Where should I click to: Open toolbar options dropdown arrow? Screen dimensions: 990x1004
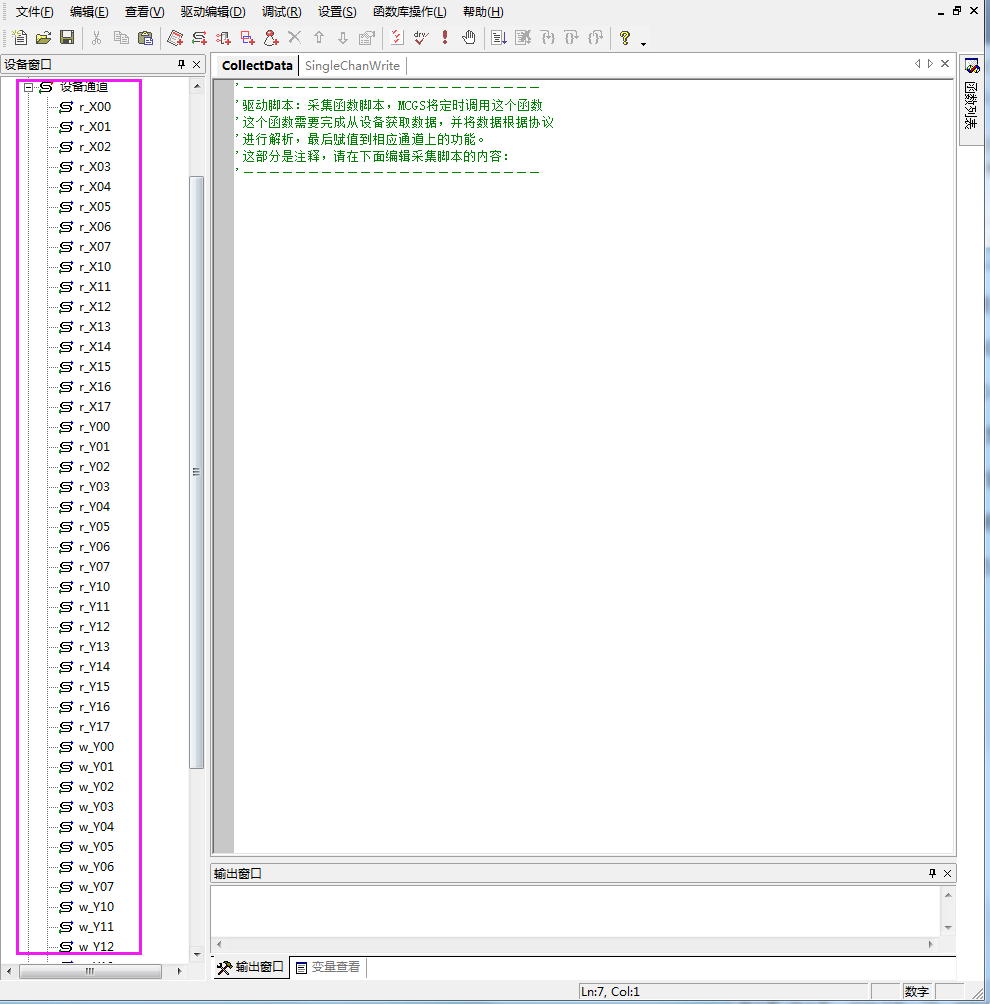coord(644,43)
